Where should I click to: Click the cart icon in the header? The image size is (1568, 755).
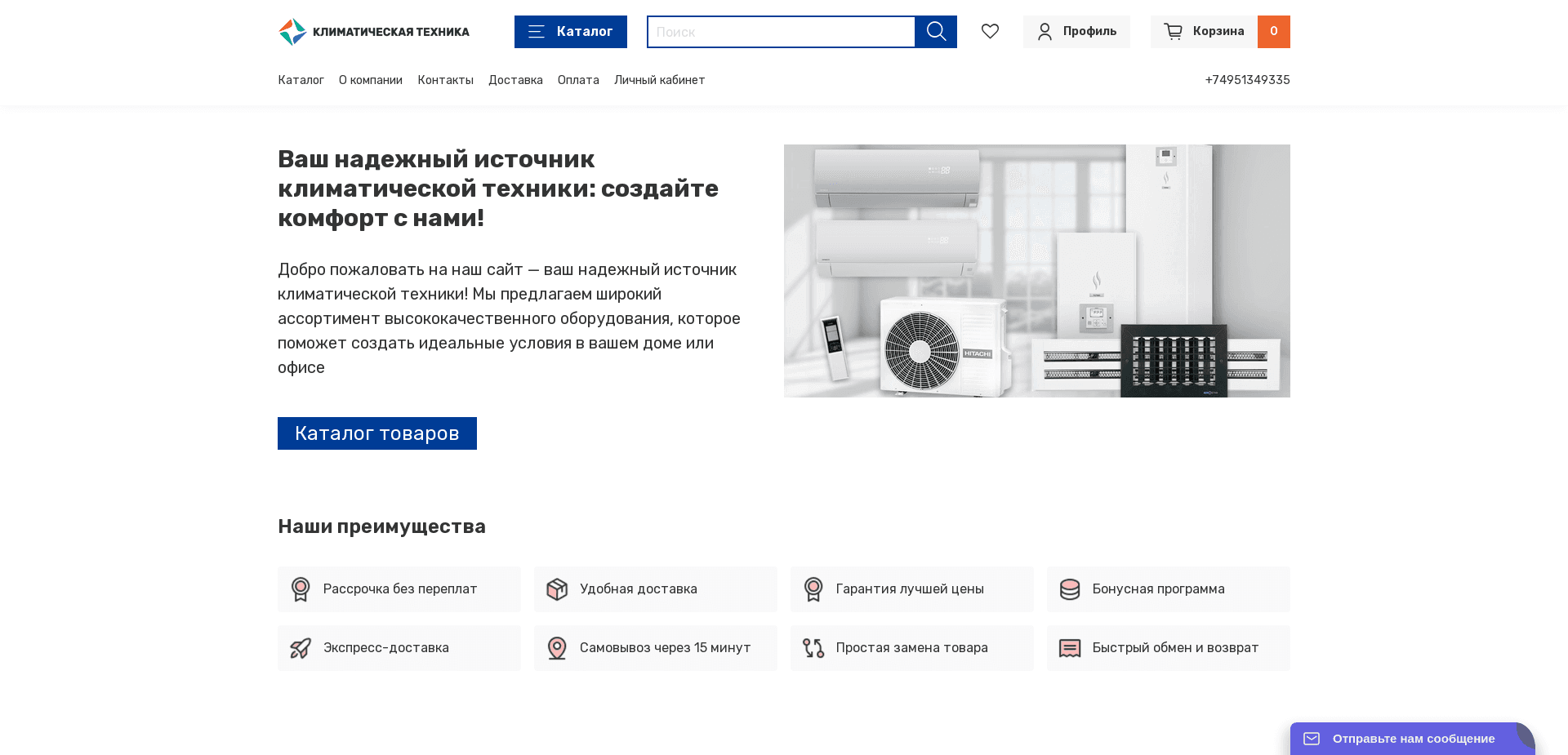(1174, 31)
